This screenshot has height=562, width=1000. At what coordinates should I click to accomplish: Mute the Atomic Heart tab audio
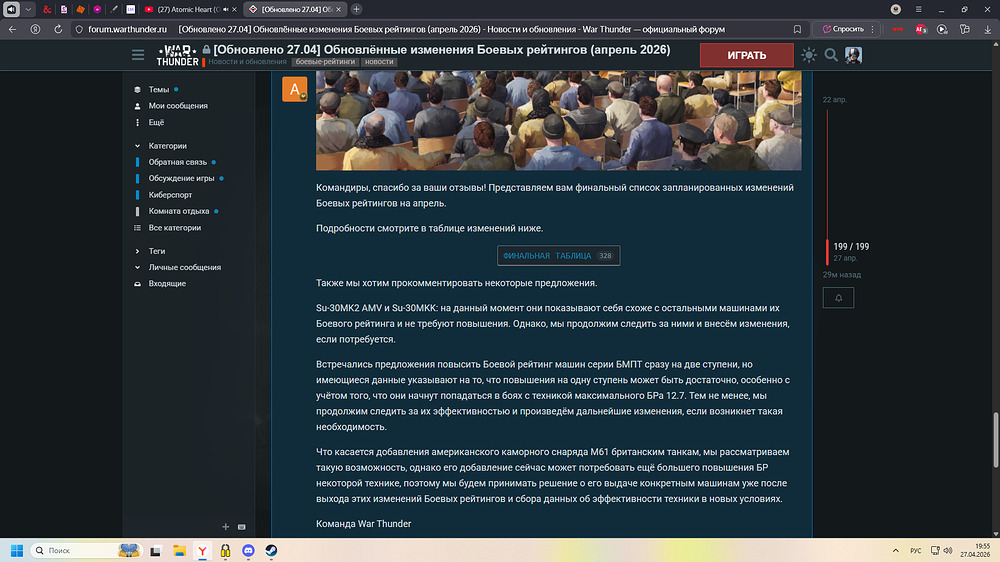coord(225,10)
